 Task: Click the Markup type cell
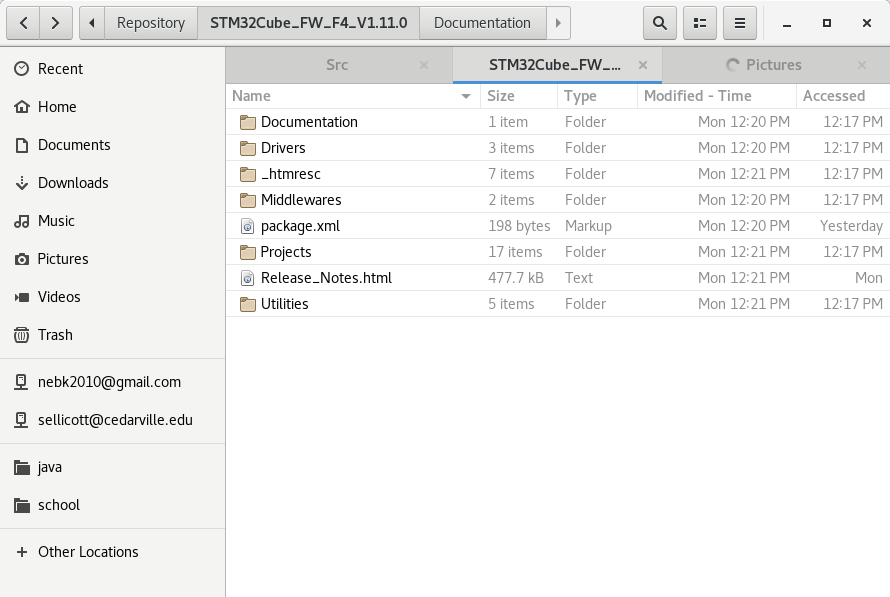[588, 226]
